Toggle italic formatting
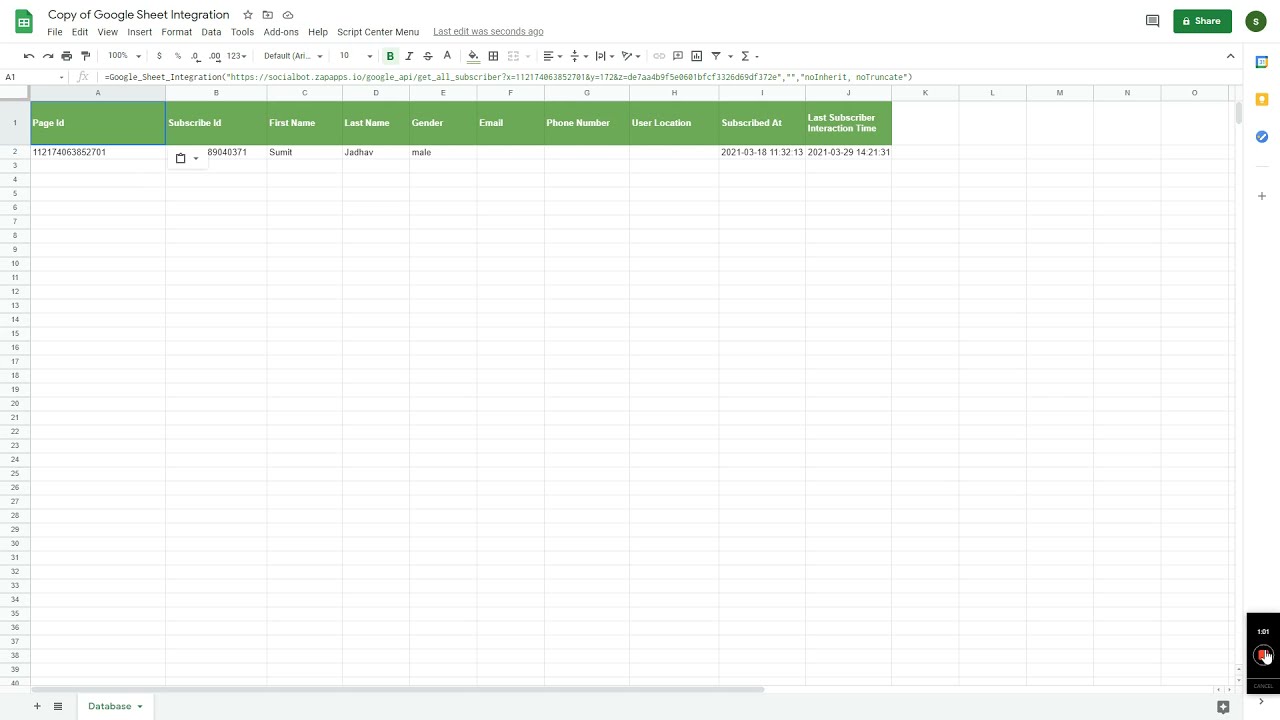Viewport: 1280px width, 720px height. (x=409, y=56)
